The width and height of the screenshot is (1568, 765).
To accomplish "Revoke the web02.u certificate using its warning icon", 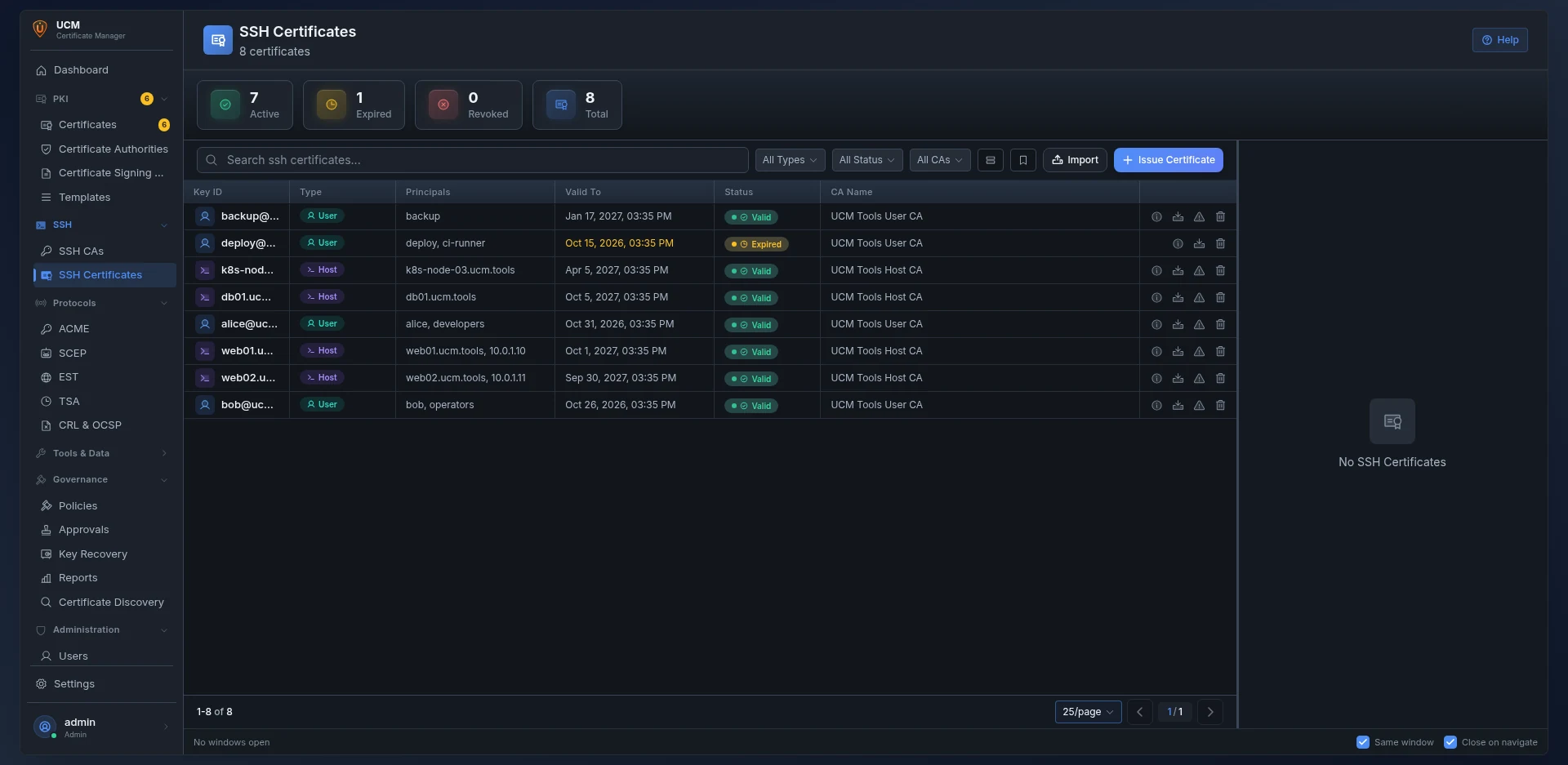I will [1199, 379].
